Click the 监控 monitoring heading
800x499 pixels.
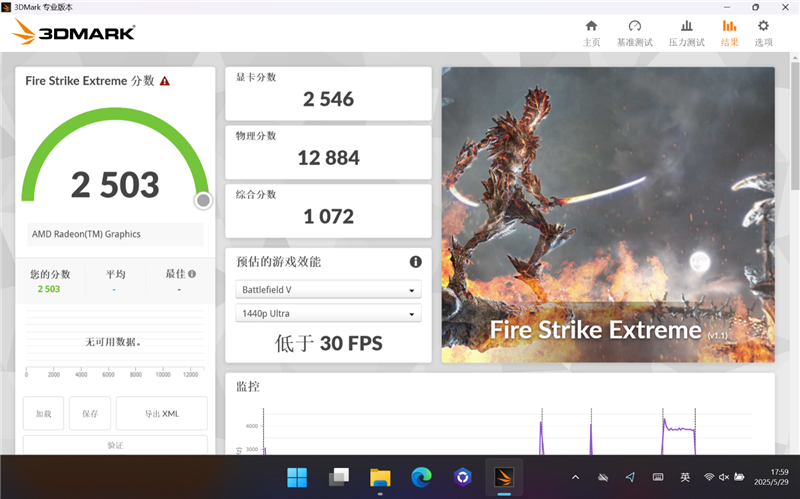tap(248, 386)
